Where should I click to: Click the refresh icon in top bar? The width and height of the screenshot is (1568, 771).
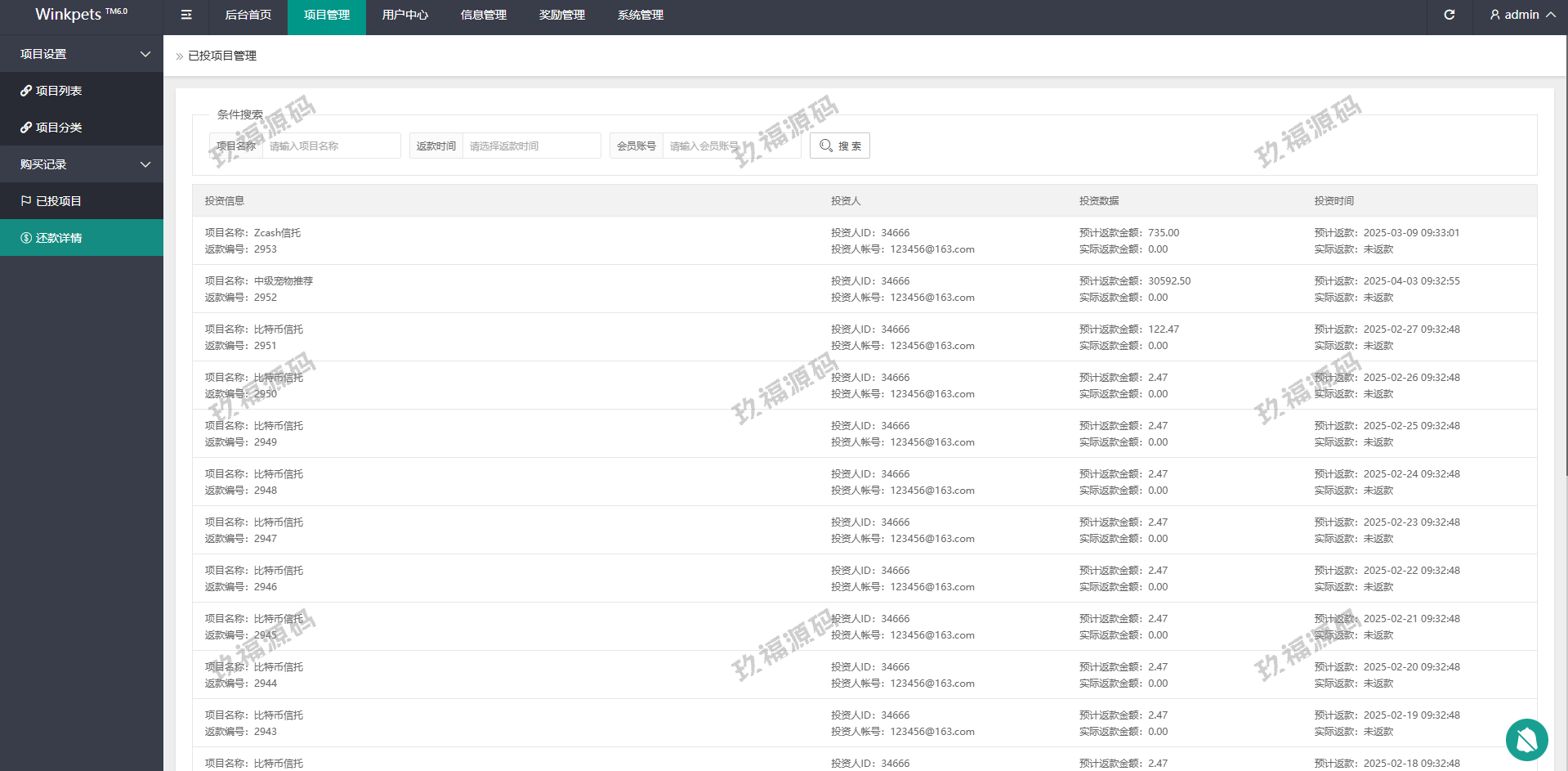click(x=1449, y=15)
